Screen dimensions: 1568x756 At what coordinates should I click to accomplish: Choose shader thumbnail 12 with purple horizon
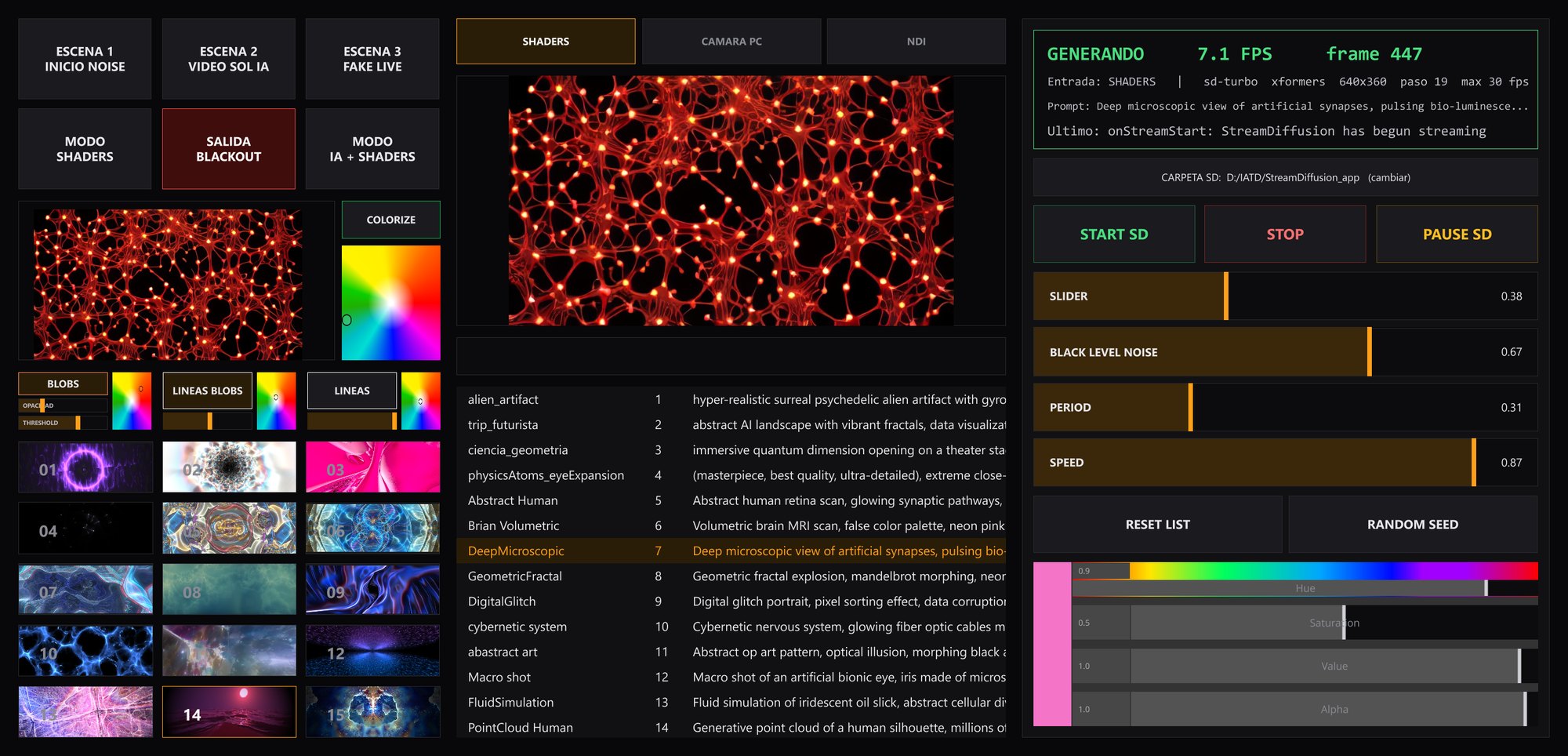coord(372,651)
